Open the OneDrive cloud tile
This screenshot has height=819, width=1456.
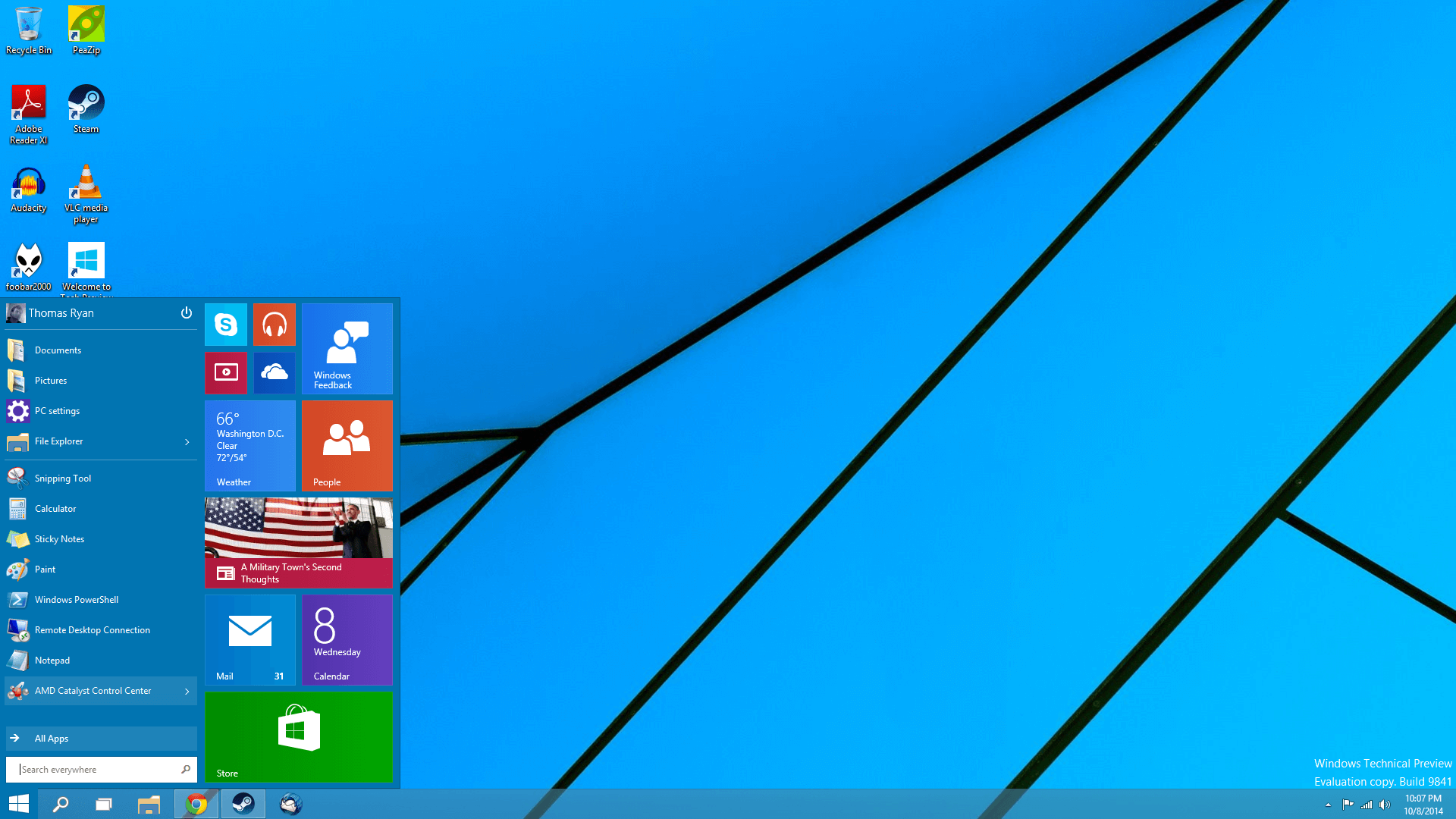(x=274, y=372)
